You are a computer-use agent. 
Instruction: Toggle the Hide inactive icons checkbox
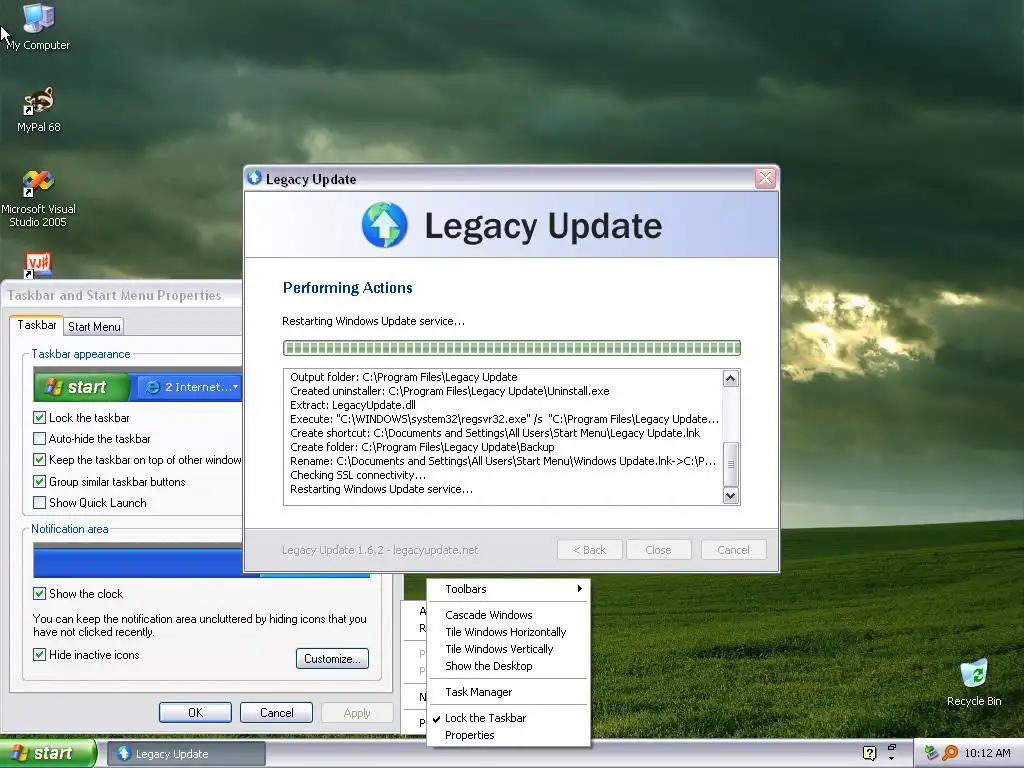[39, 654]
